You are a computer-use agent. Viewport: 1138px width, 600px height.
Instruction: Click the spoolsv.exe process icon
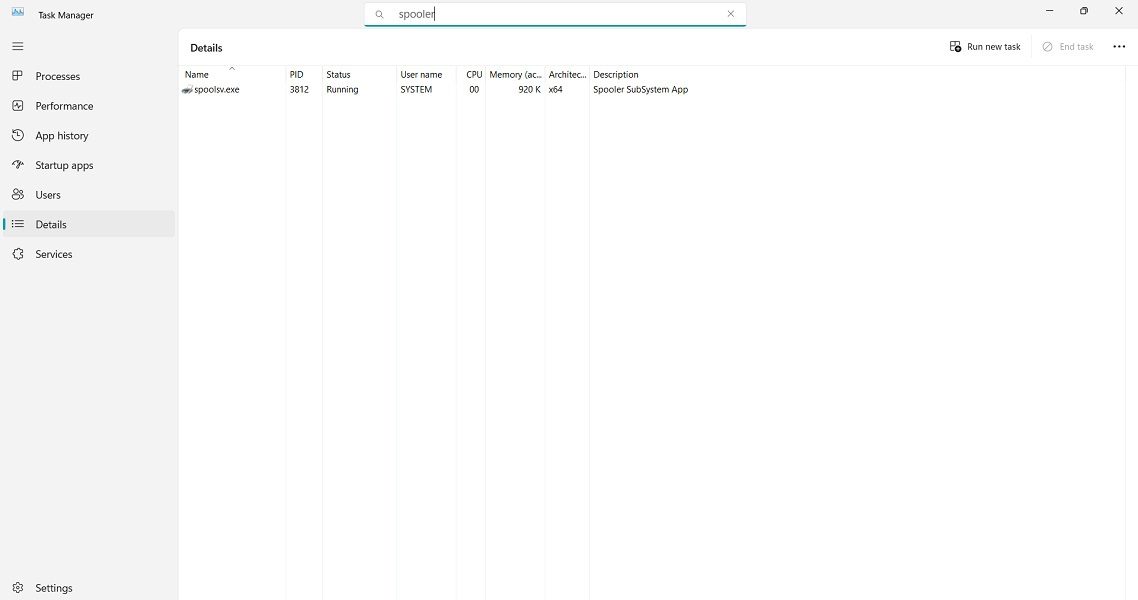pos(186,89)
